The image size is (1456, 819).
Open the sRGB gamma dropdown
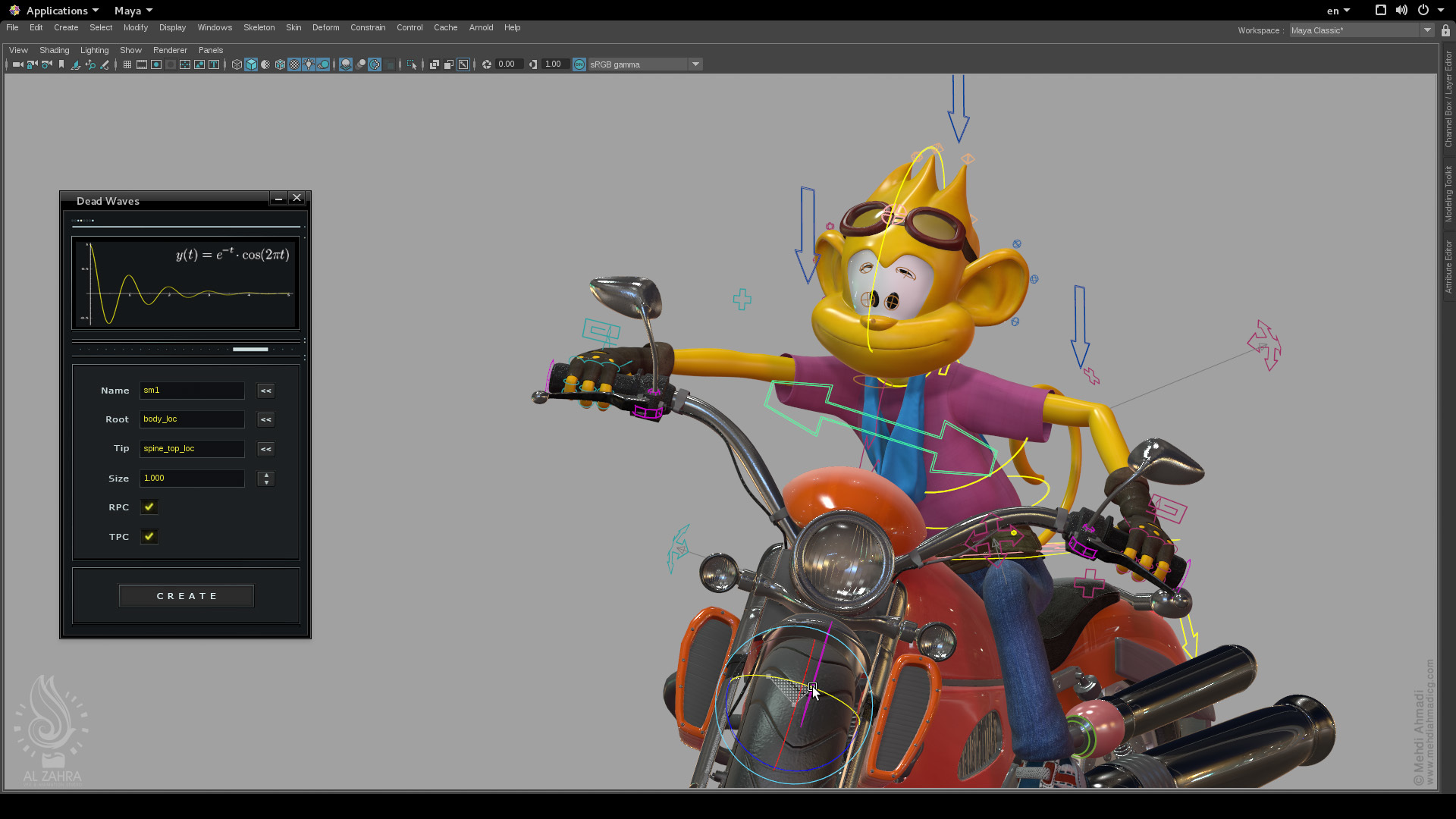(x=695, y=64)
